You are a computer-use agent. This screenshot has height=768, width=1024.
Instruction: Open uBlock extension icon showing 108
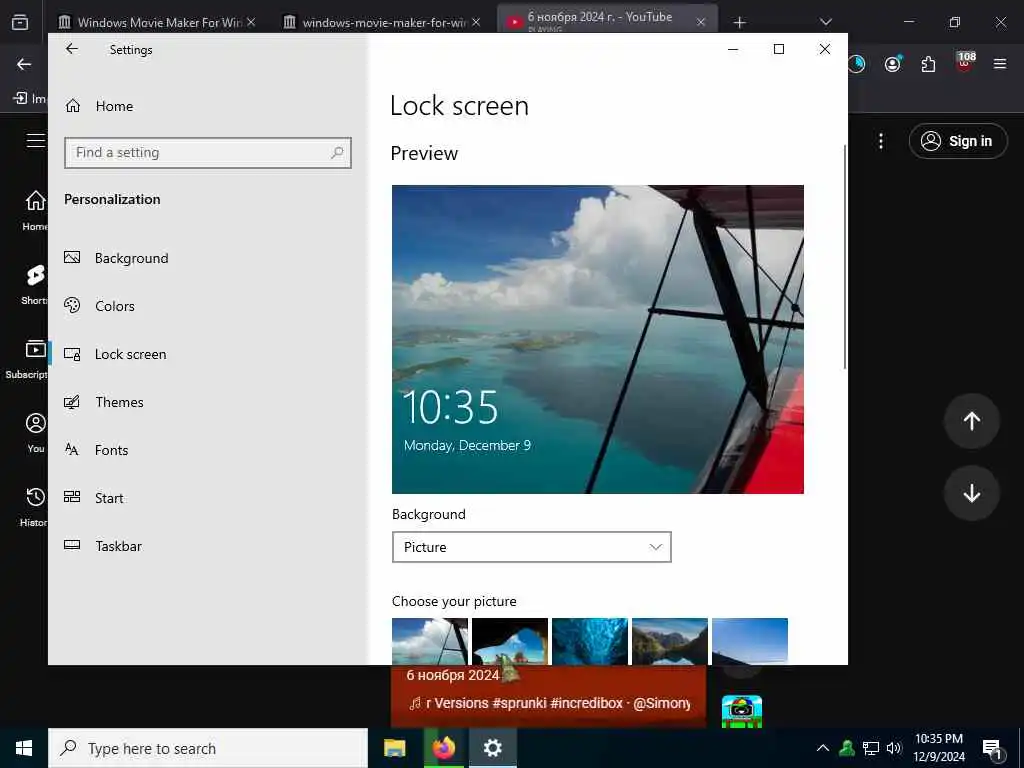pos(965,61)
